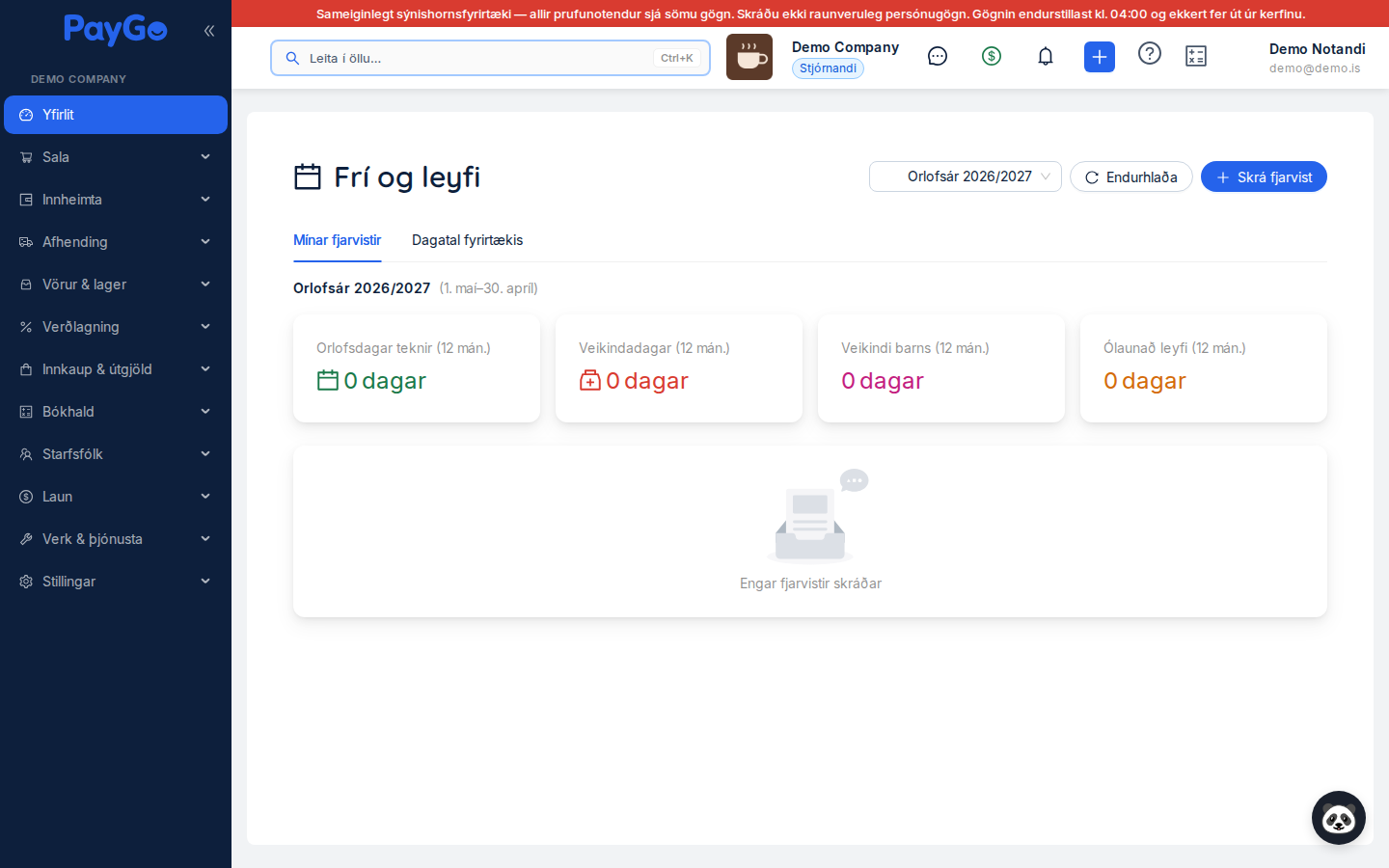The width and height of the screenshot is (1389, 868).
Task: Click the Demo Company name in header
Action: click(x=845, y=47)
